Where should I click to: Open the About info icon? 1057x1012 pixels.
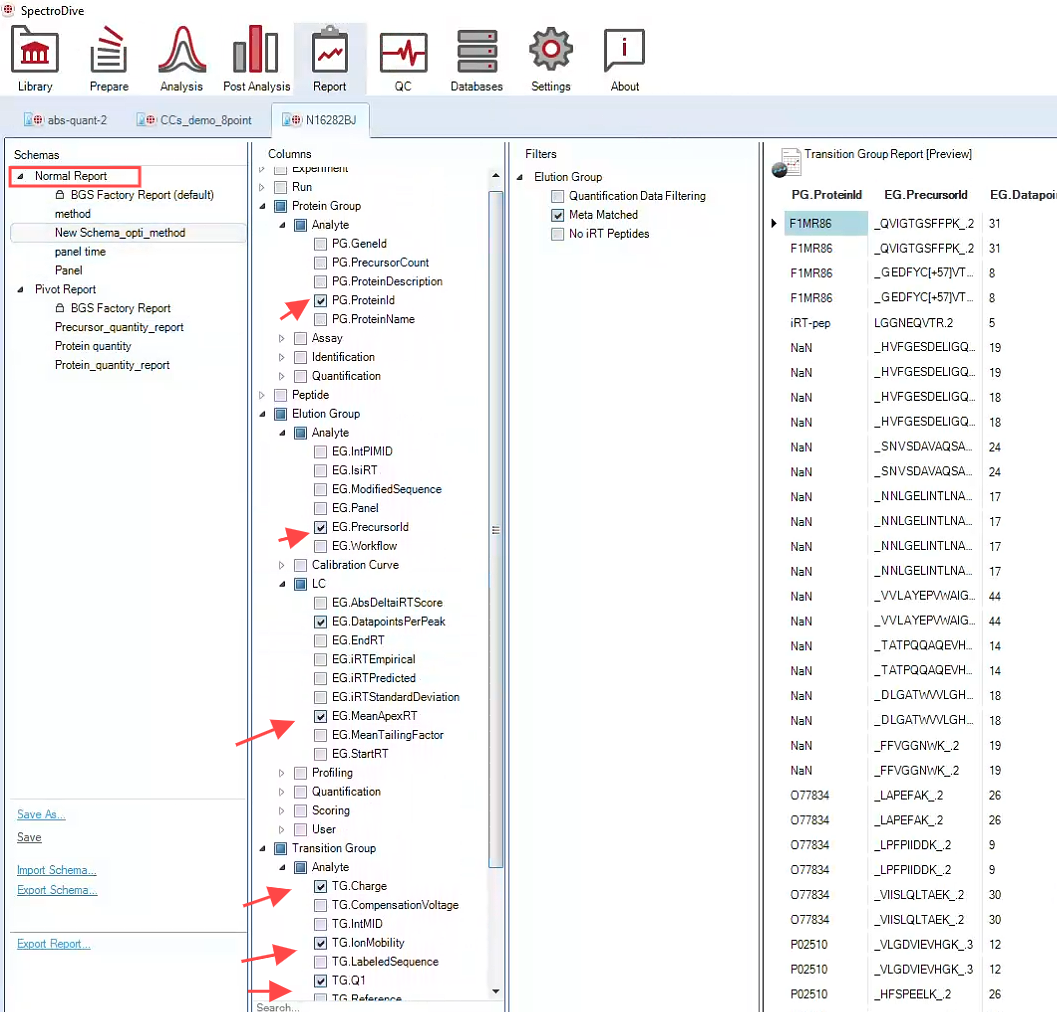pos(624,50)
